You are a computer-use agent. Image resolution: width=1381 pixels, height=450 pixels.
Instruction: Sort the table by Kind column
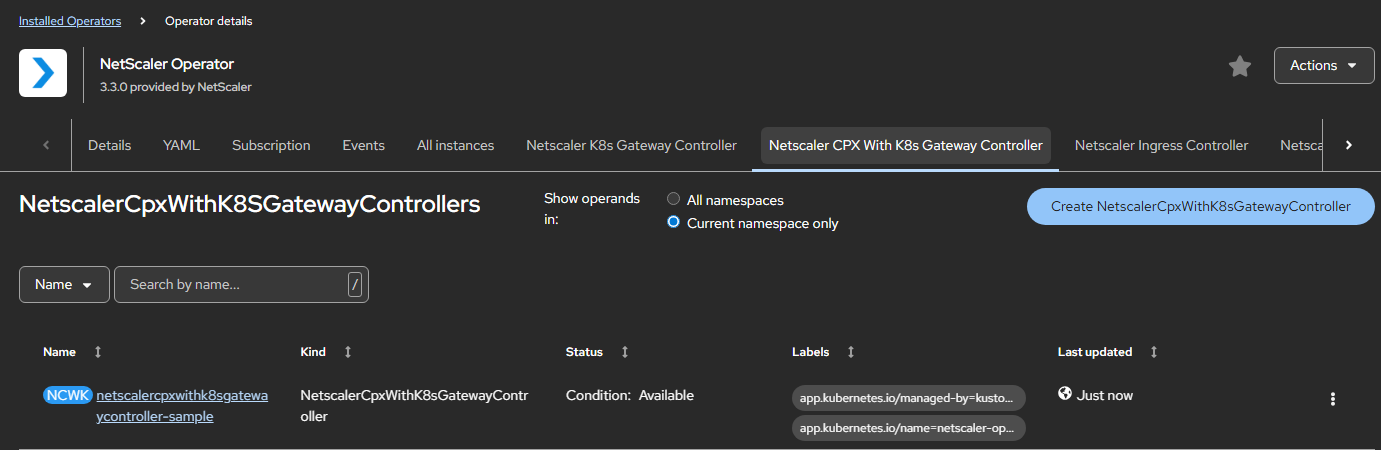pos(347,352)
